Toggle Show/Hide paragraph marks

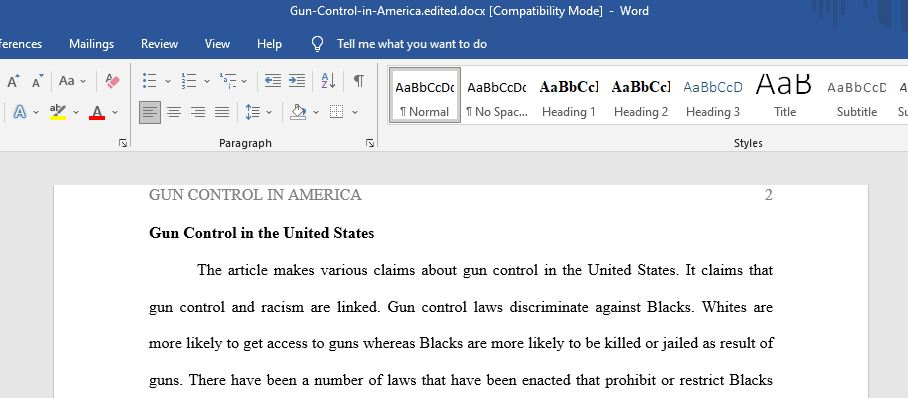click(x=359, y=81)
